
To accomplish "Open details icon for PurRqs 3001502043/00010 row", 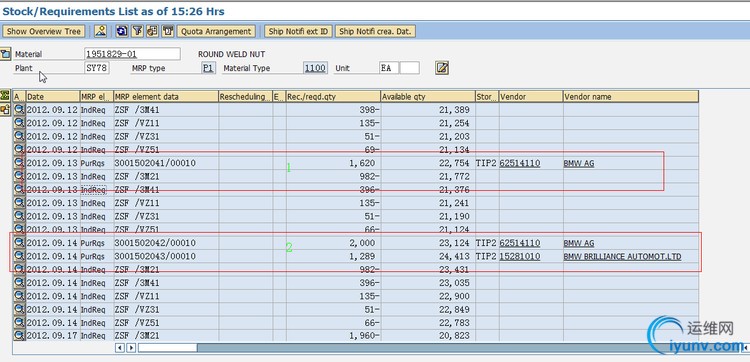I will coord(19,256).
